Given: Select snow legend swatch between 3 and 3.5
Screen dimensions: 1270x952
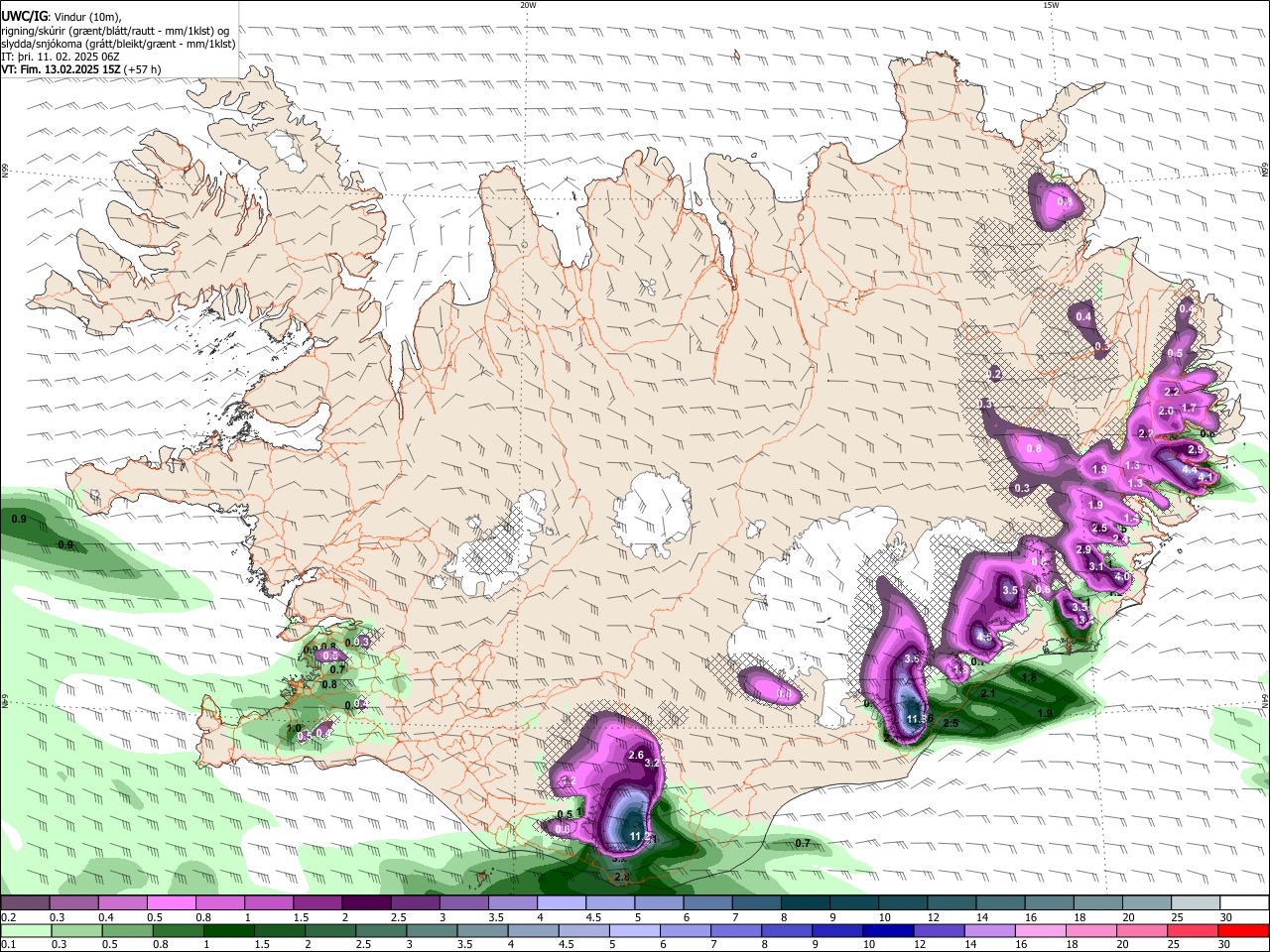Looking at the screenshot, I should [464, 903].
